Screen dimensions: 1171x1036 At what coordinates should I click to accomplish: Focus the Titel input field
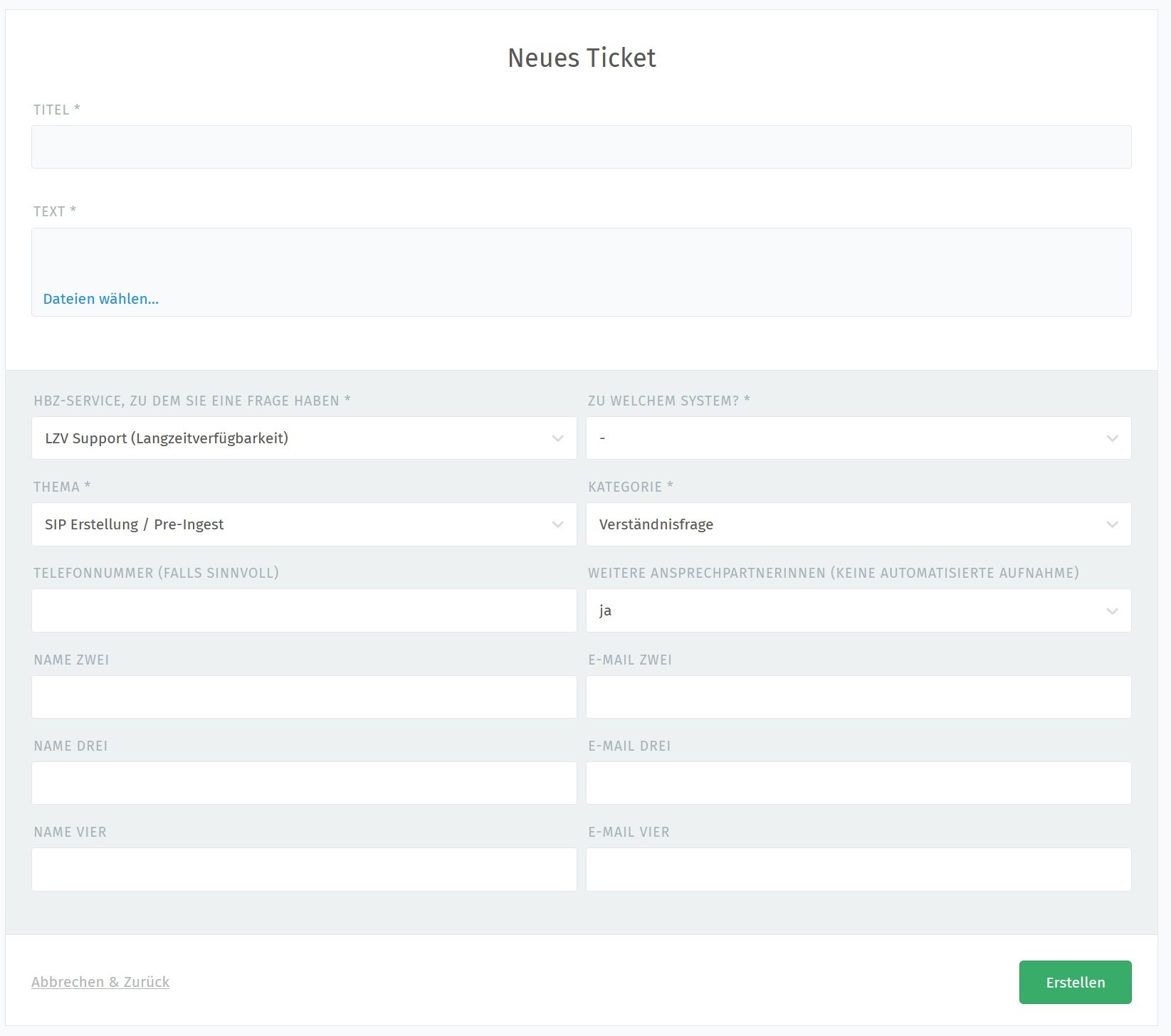581,147
